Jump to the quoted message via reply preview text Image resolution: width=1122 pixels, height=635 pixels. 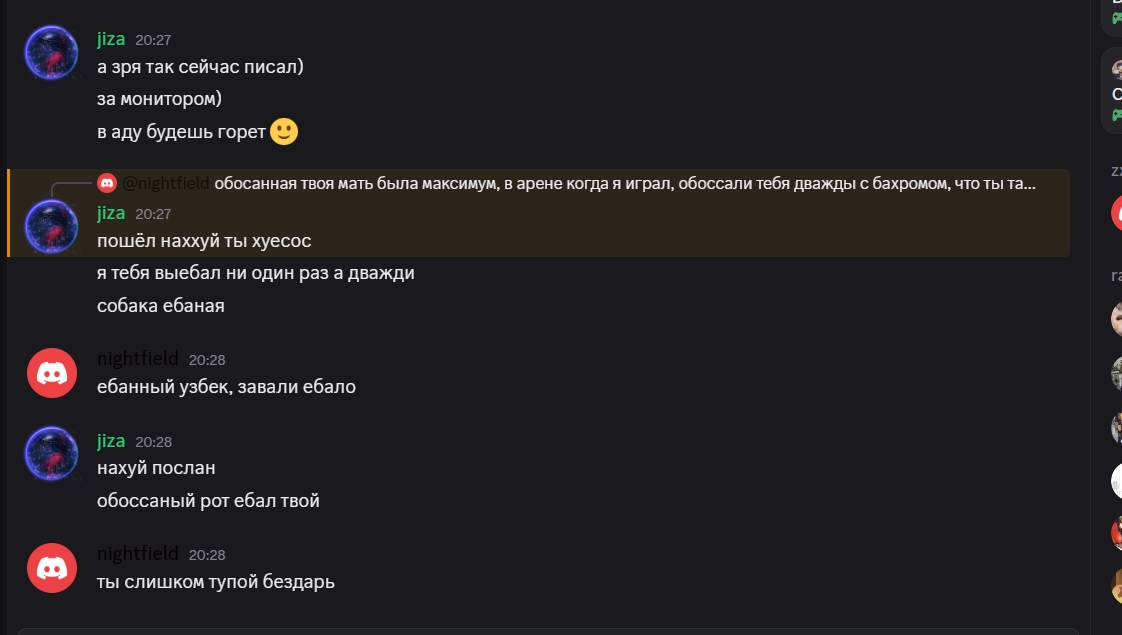click(624, 183)
